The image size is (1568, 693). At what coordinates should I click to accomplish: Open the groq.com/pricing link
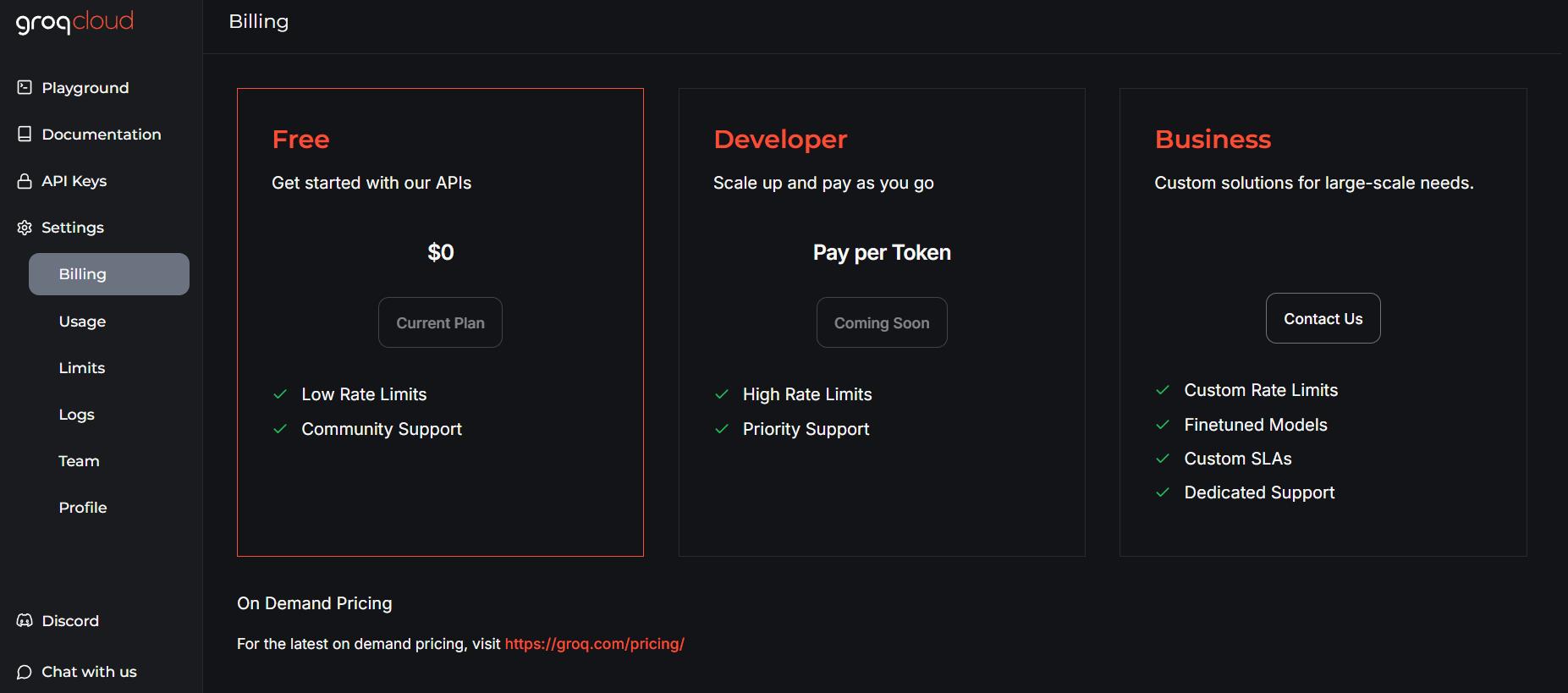coord(594,644)
